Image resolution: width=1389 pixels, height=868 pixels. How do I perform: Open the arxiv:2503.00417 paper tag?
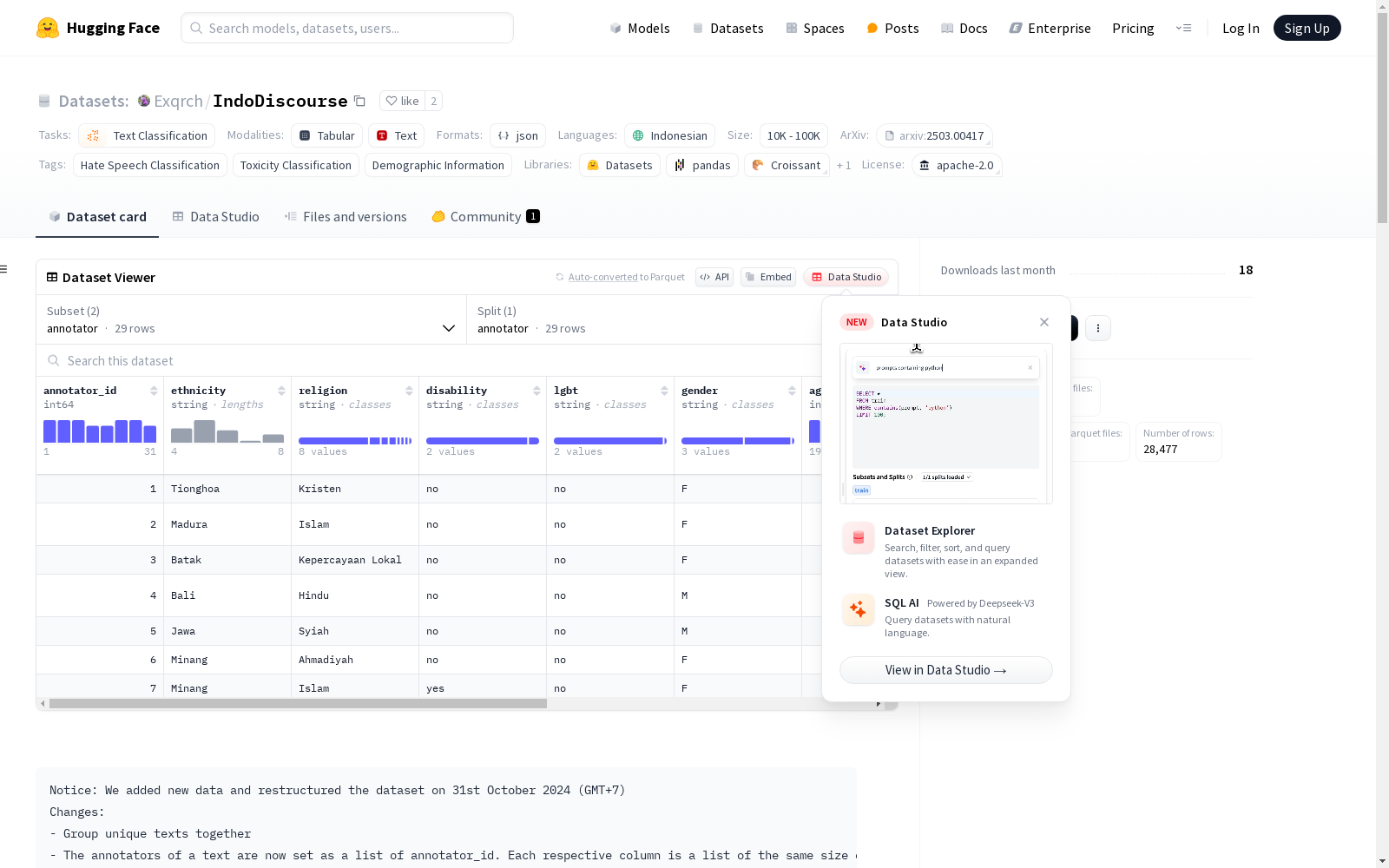click(934, 135)
